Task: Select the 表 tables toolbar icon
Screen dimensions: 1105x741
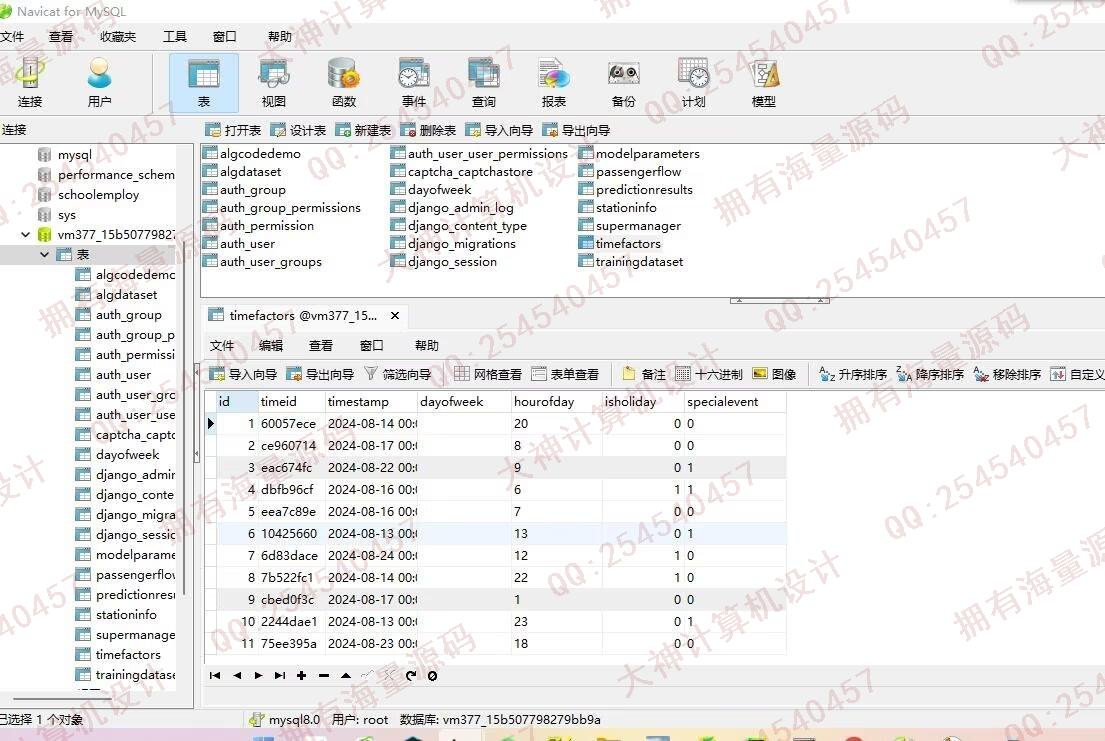Action: 204,82
